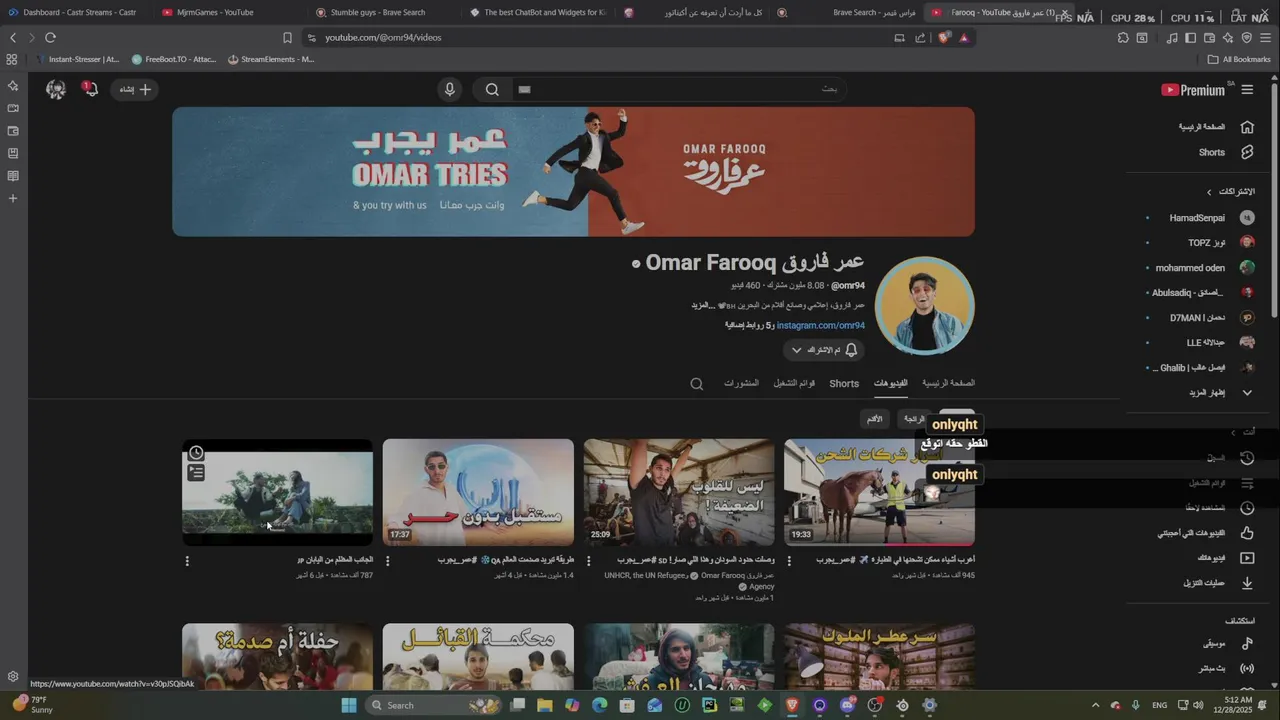The width and height of the screenshot is (1280, 720).
Task: Toggle the Brave sidebar panel icon
Action: coord(1190,37)
